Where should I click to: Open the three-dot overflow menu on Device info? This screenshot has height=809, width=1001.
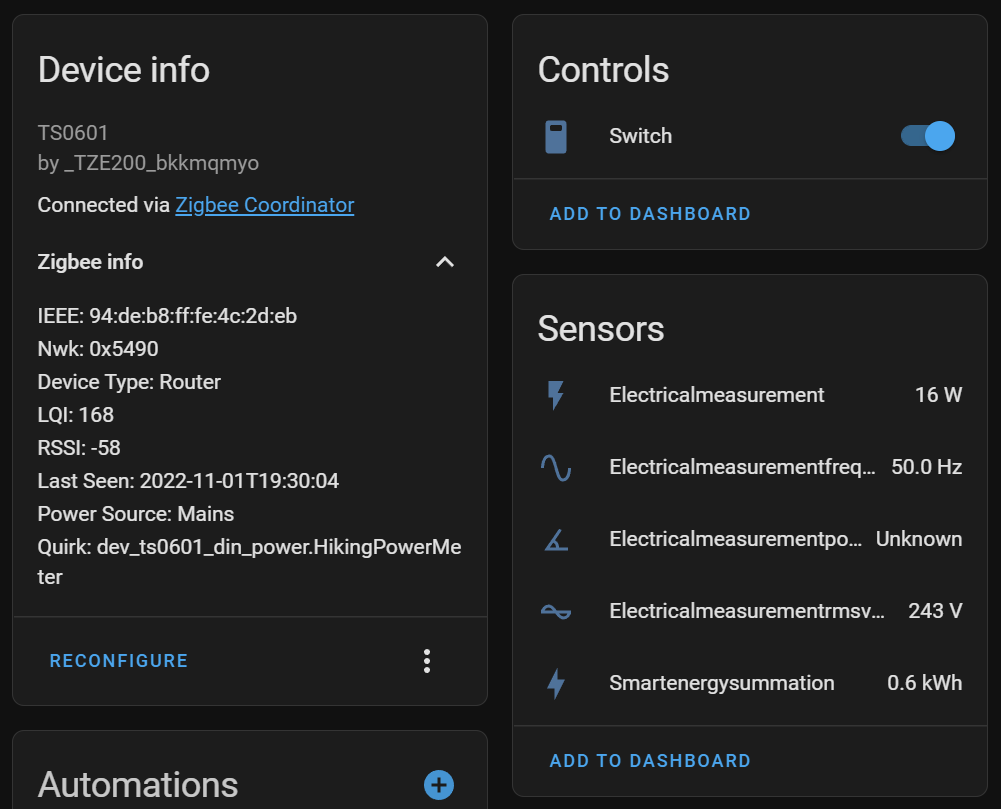(x=427, y=660)
